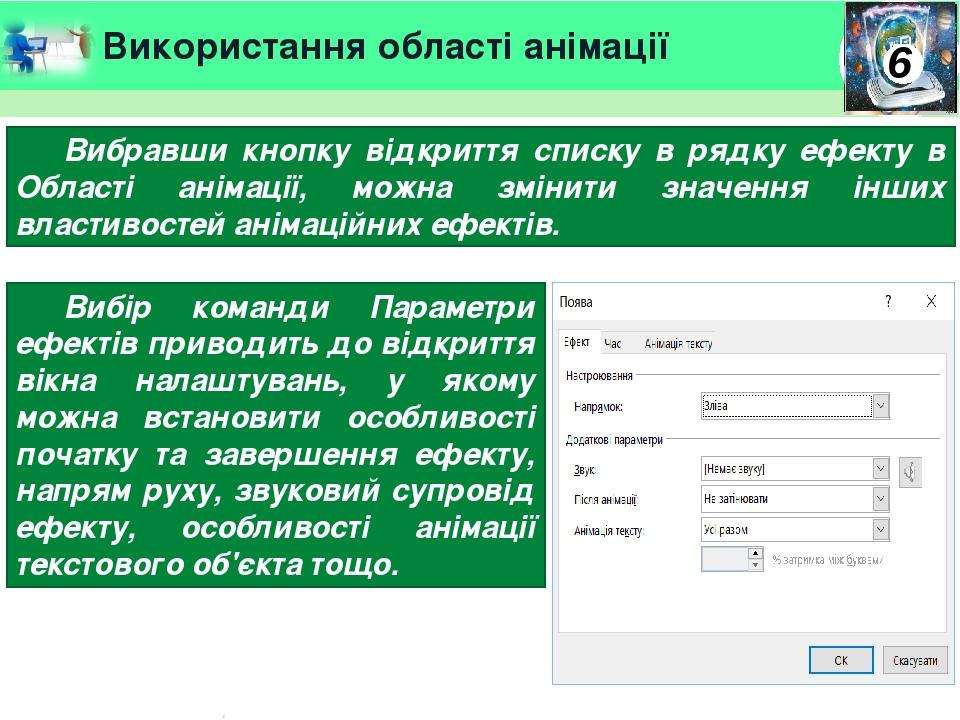
Task: Click the Після анімації label
Action: pyautogui.click(x=606, y=500)
